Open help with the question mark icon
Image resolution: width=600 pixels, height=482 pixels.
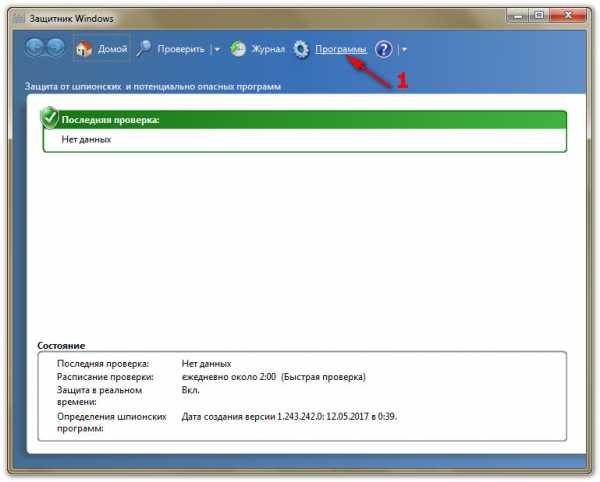tap(383, 49)
